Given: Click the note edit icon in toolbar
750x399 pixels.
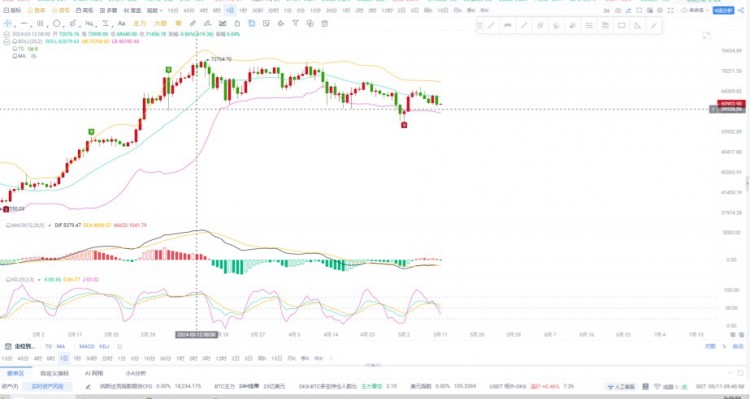Looking at the screenshot, I should tap(266, 23).
